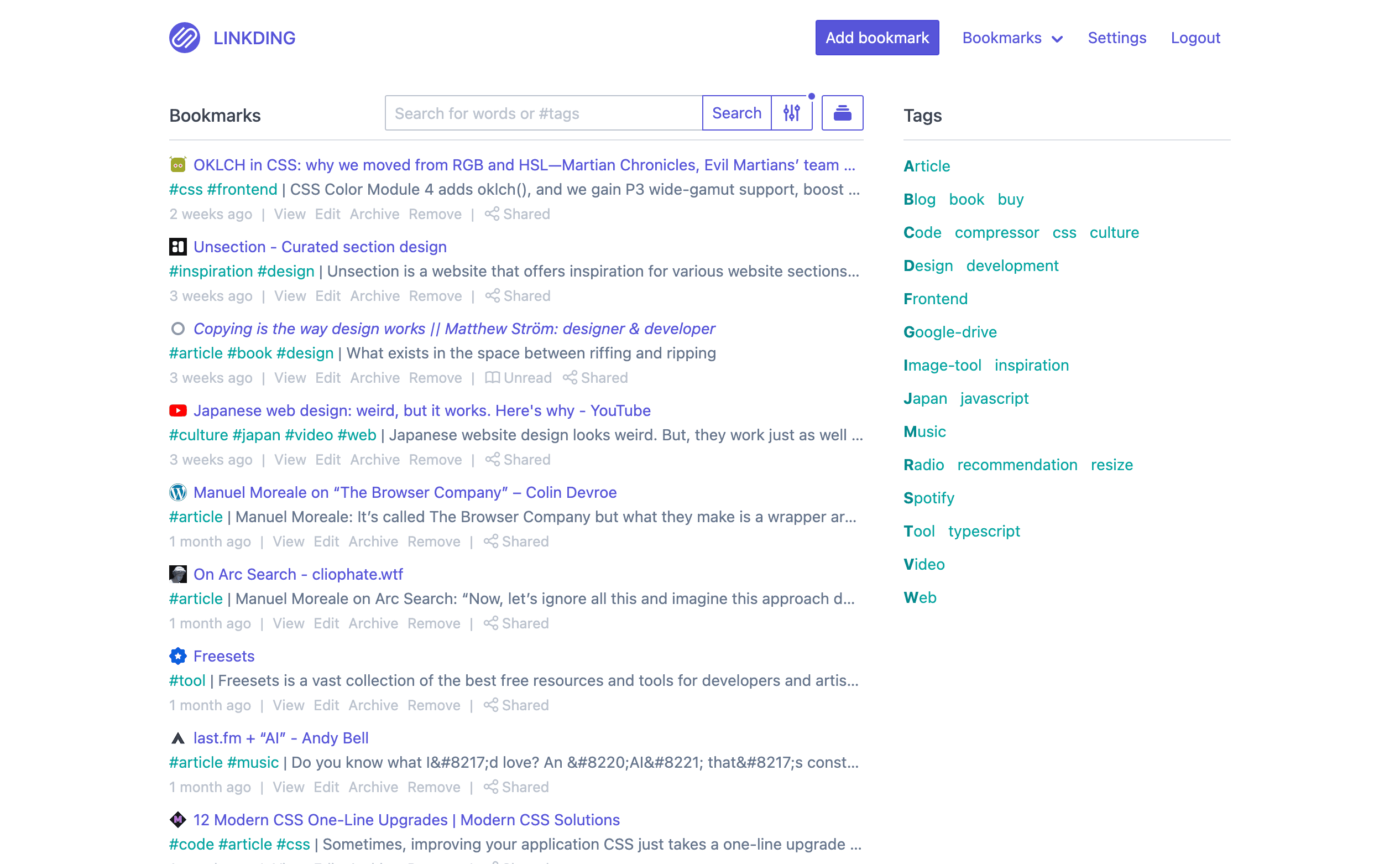Click the shared icon on Freesets bookmark
Viewport: 1400px width, 864px height.
click(490, 705)
